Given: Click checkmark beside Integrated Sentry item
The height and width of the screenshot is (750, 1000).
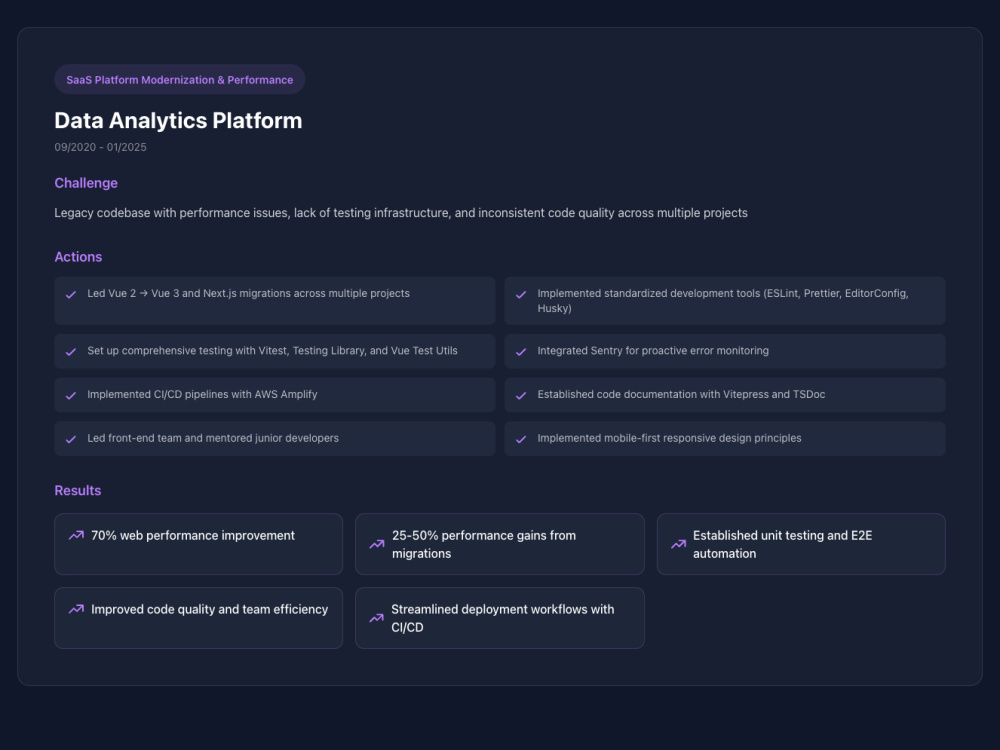Looking at the screenshot, I should tap(521, 352).
